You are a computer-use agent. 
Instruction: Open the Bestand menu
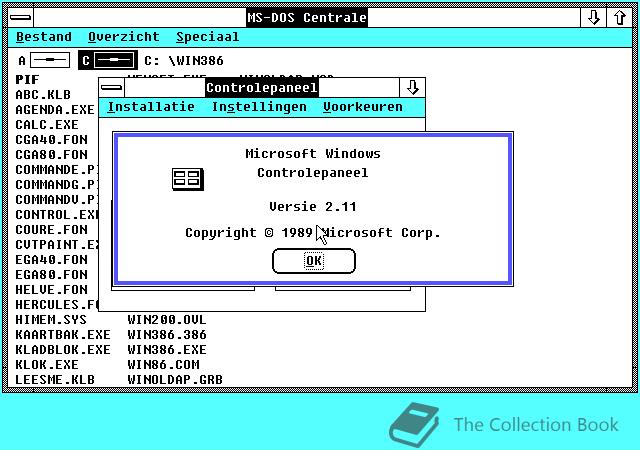[44, 37]
